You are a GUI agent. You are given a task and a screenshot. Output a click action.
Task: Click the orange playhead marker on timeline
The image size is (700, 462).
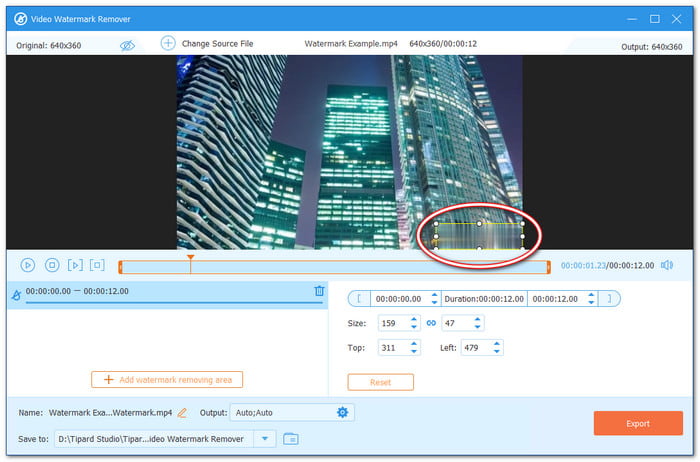(x=191, y=258)
